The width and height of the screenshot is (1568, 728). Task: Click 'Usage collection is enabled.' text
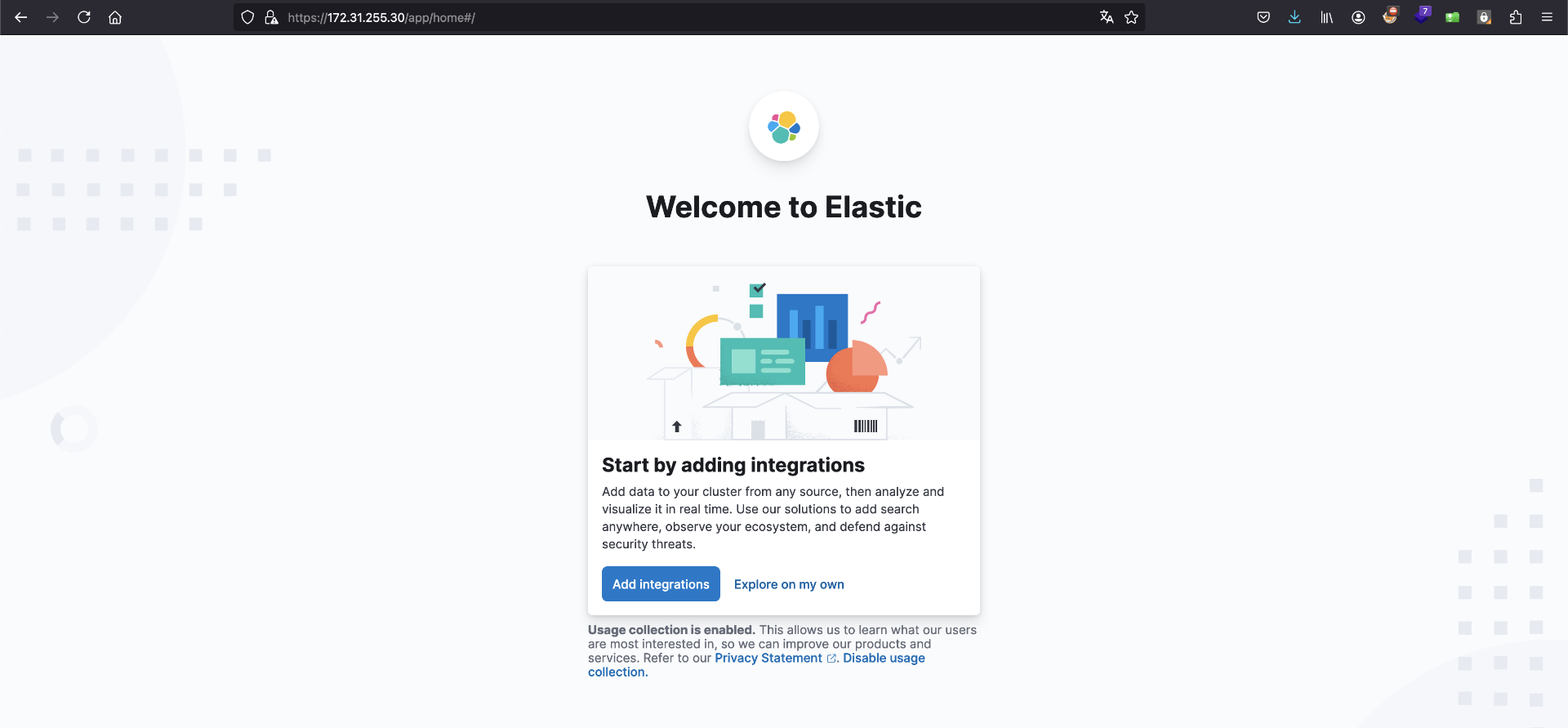(x=671, y=630)
